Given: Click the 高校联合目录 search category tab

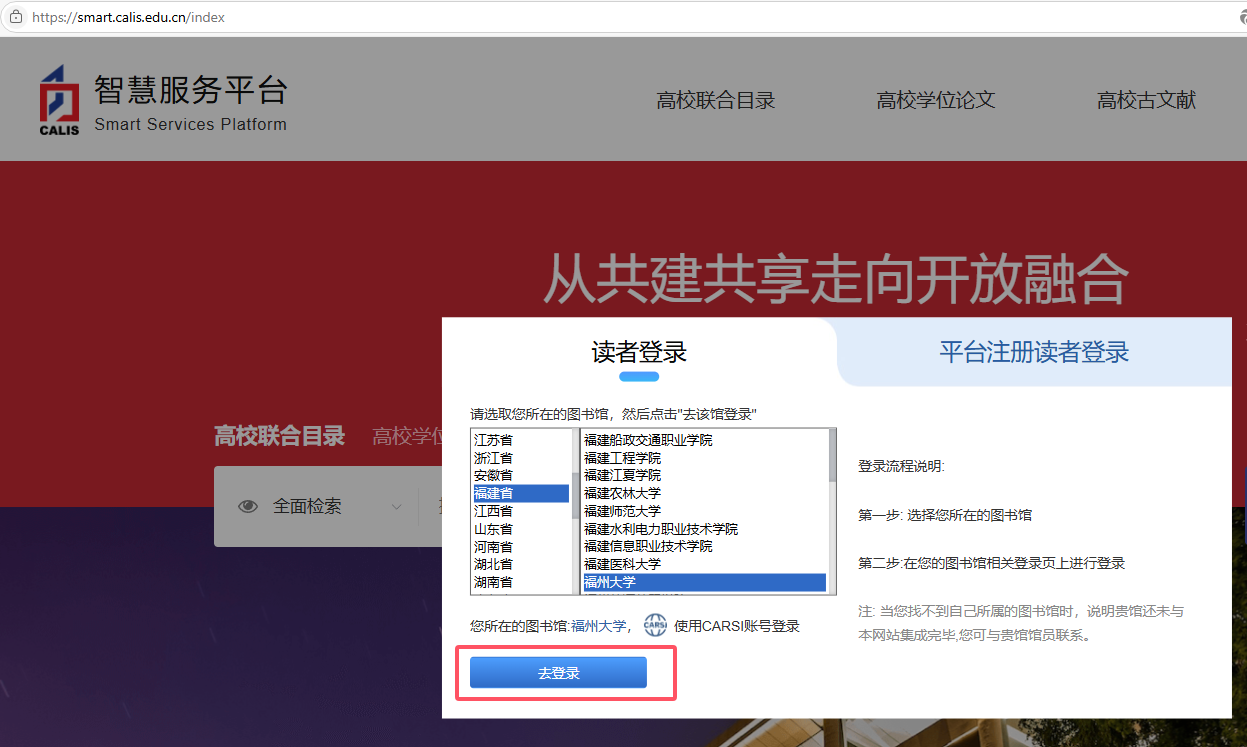Looking at the screenshot, I should 279,436.
